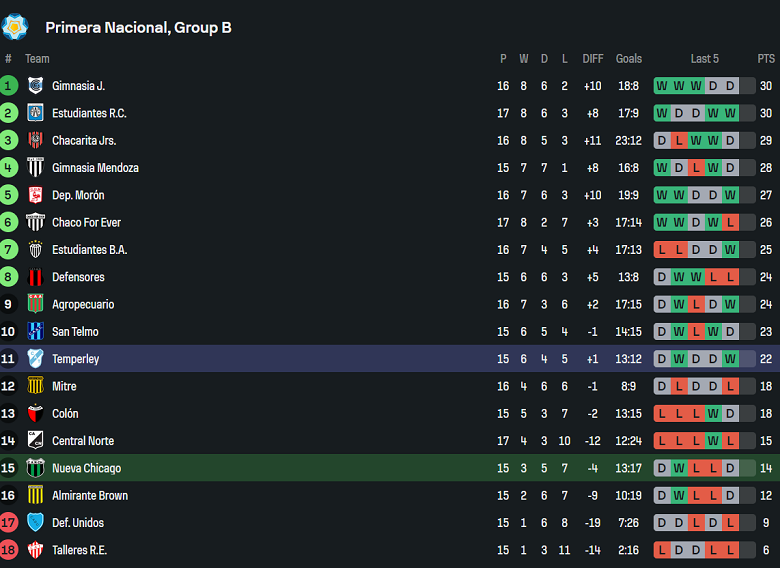Image resolution: width=780 pixels, height=568 pixels.
Task: Click the Goals column header
Action: [629, 59]
